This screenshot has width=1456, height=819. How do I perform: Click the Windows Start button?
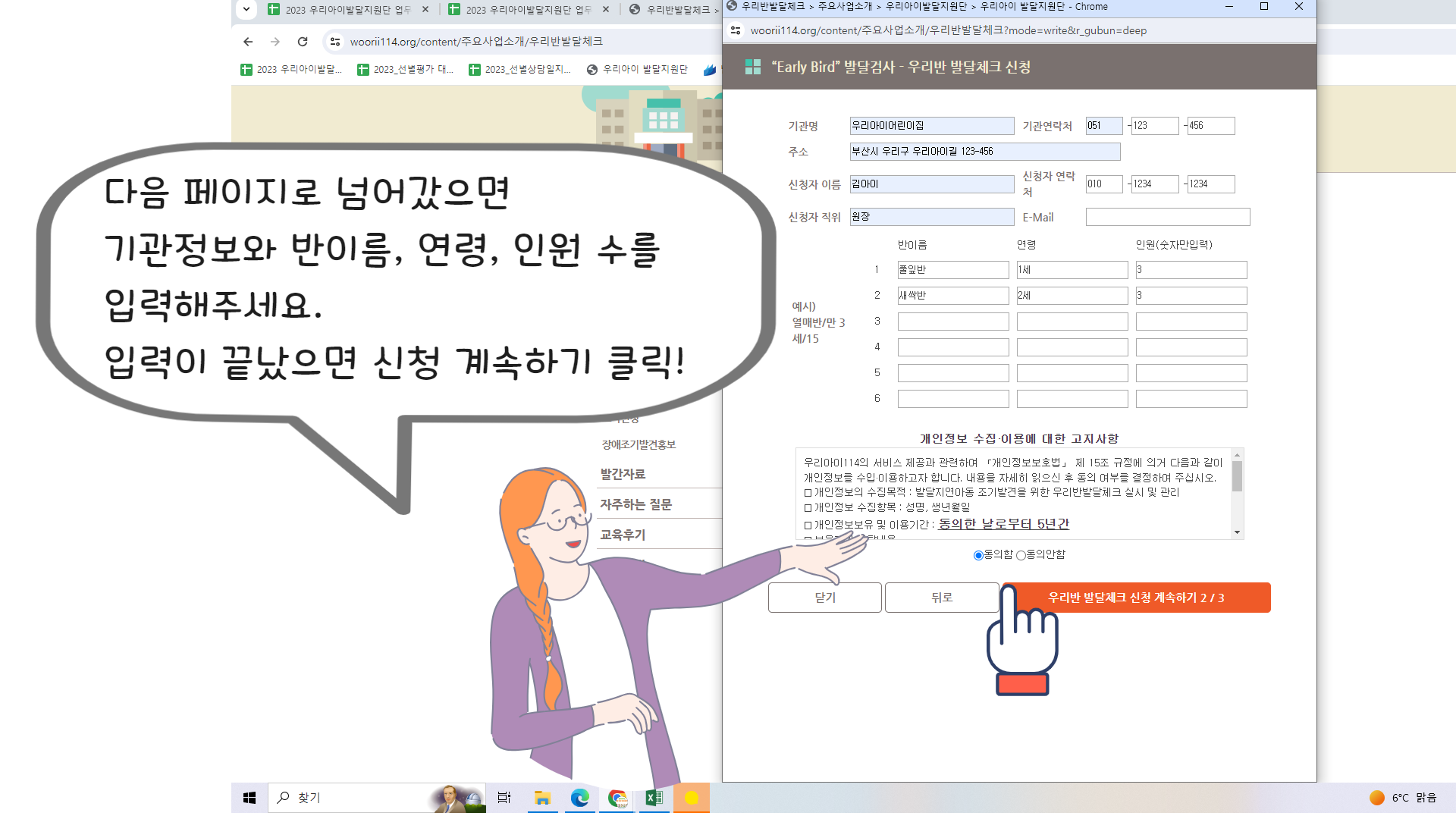pyautogui.click(x=249, y=798)
